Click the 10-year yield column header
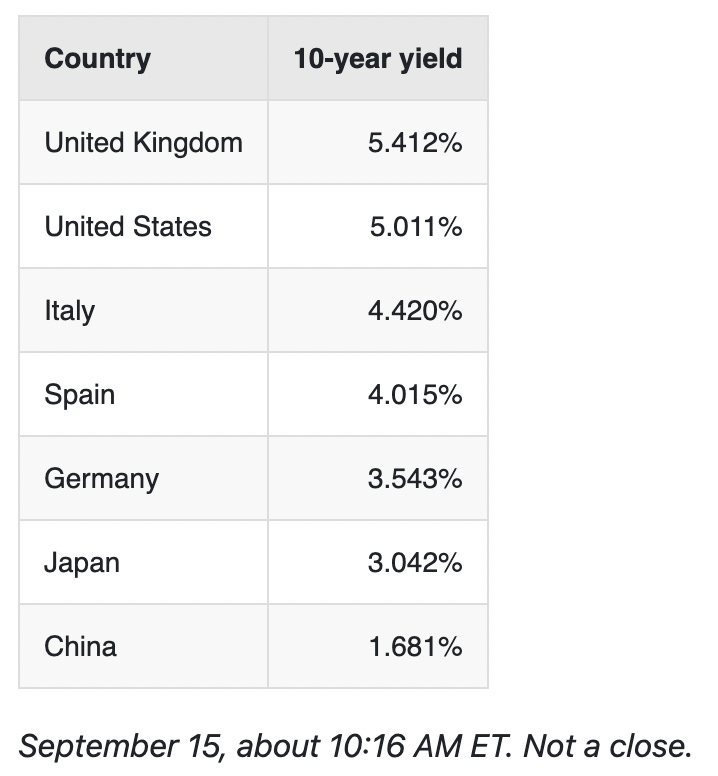 [378, 59]
